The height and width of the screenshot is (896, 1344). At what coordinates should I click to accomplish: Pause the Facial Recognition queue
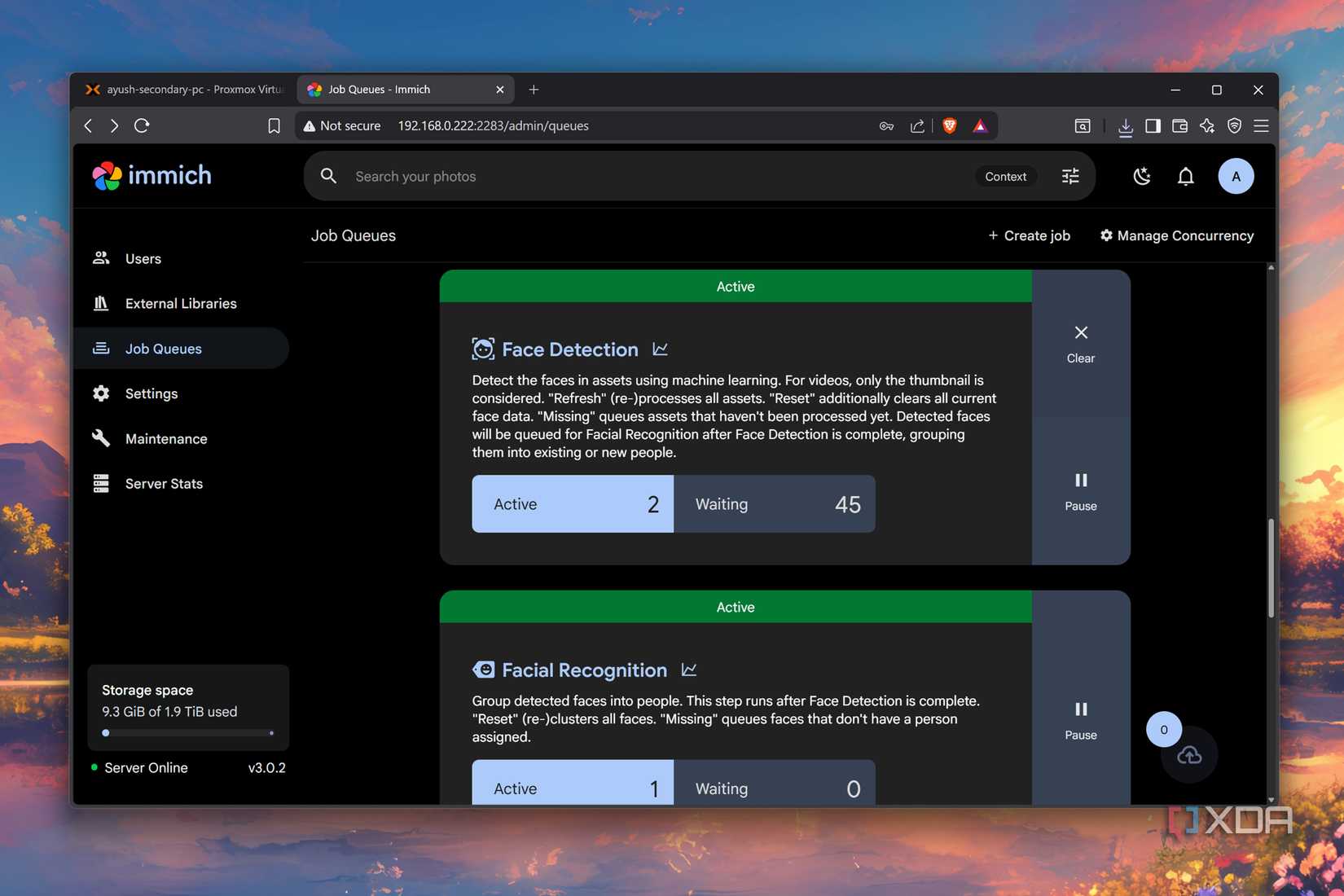pos(1081,721)
